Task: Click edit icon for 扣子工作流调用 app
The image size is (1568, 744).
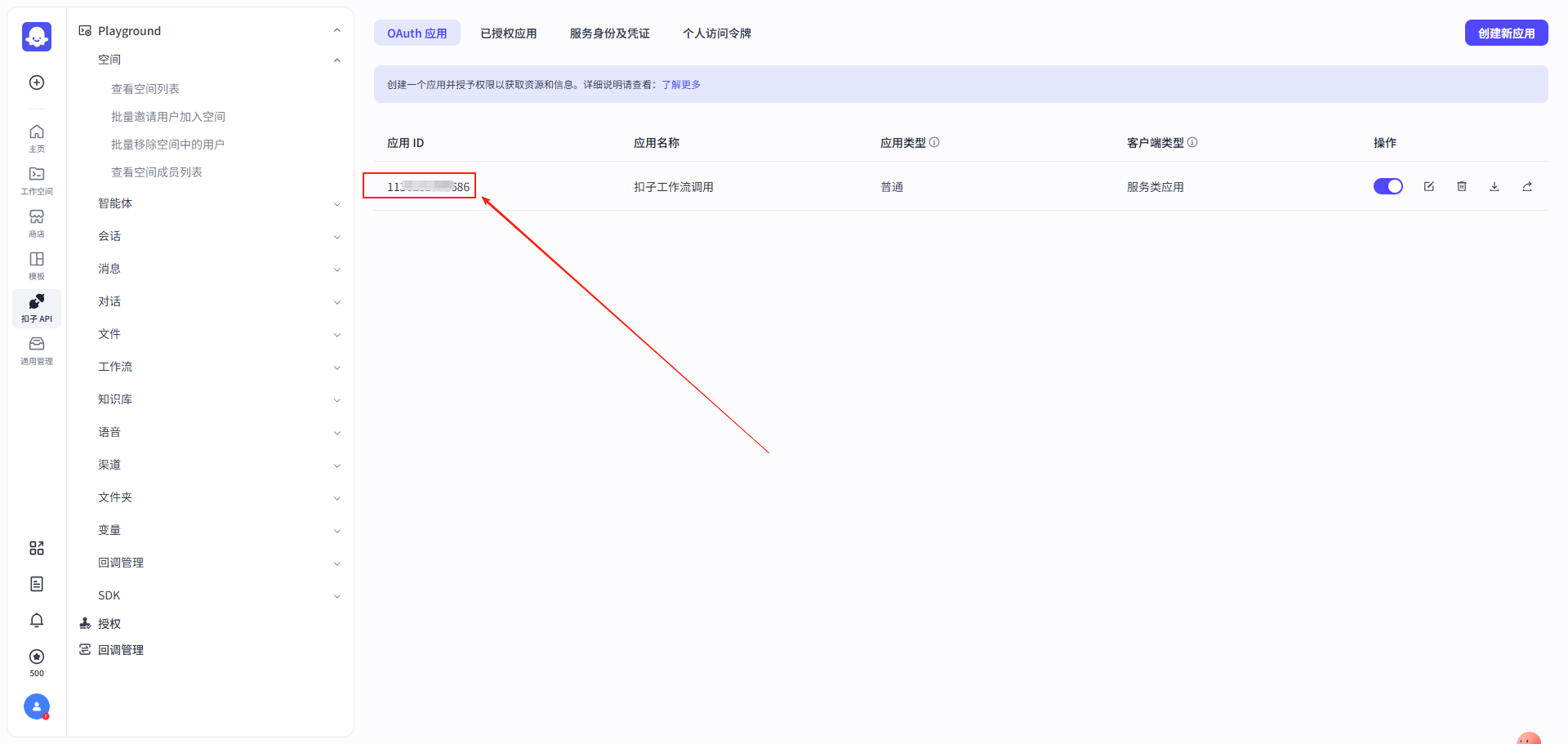Action: point(1429,186)
